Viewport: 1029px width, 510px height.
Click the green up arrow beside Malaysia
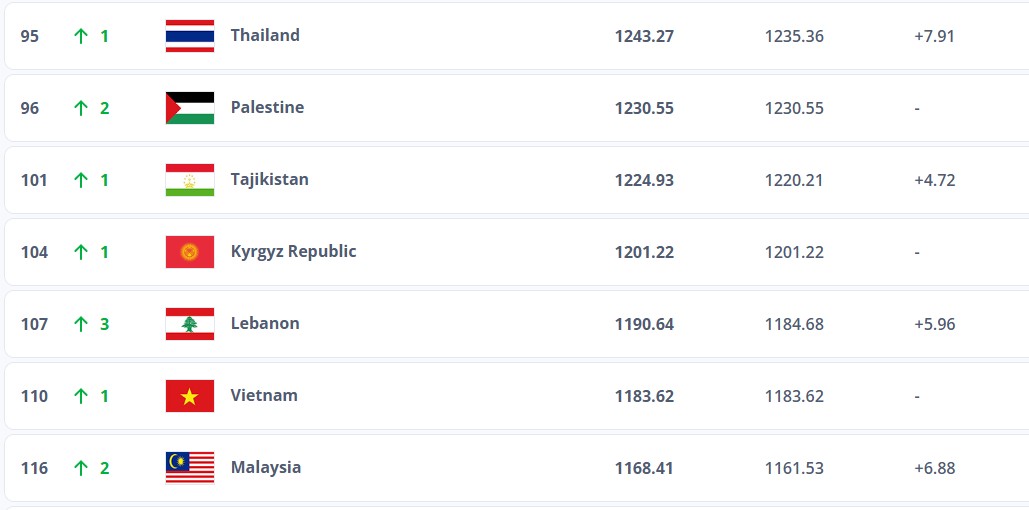point(81,468)
